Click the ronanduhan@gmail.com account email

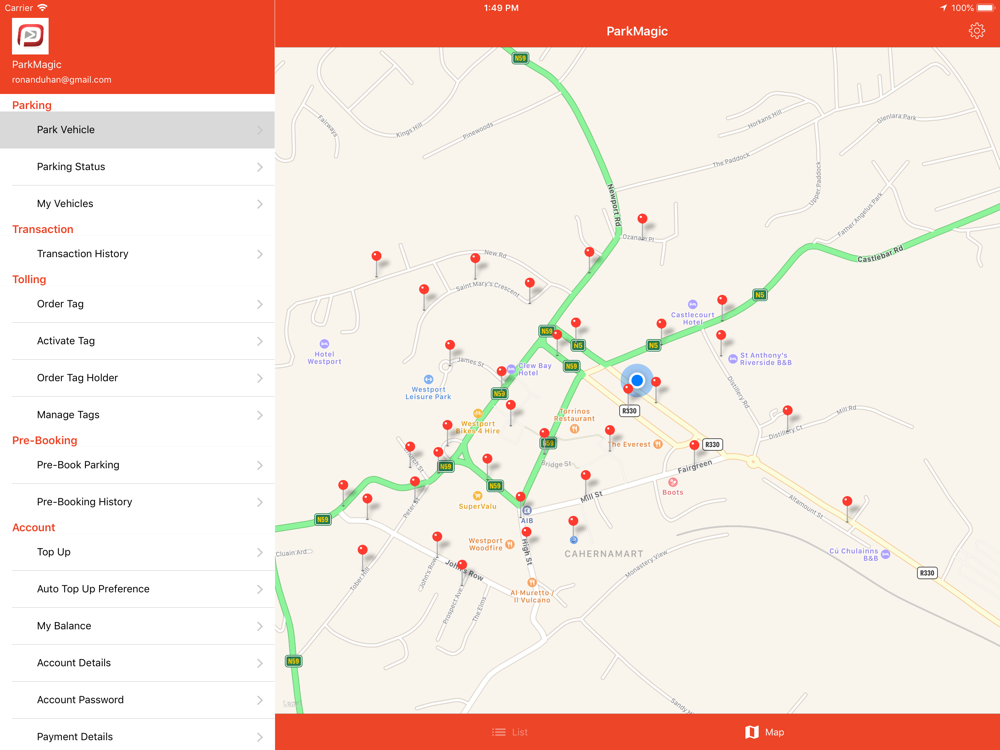[61, 80]
